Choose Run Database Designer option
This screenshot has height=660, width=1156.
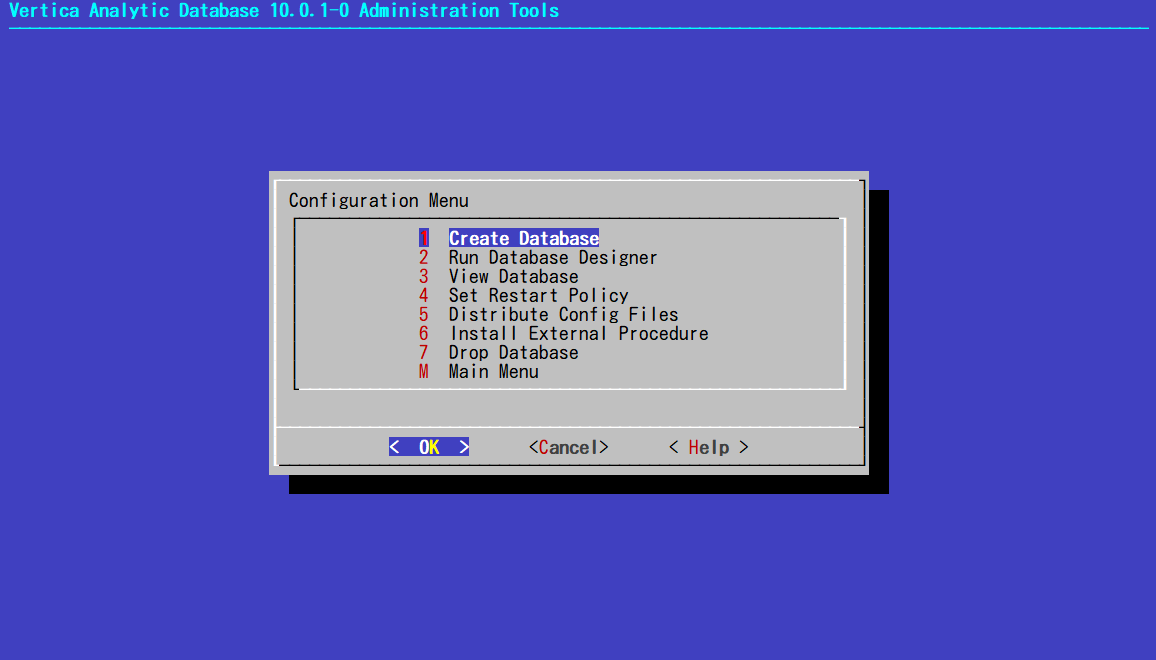point(552,257)
